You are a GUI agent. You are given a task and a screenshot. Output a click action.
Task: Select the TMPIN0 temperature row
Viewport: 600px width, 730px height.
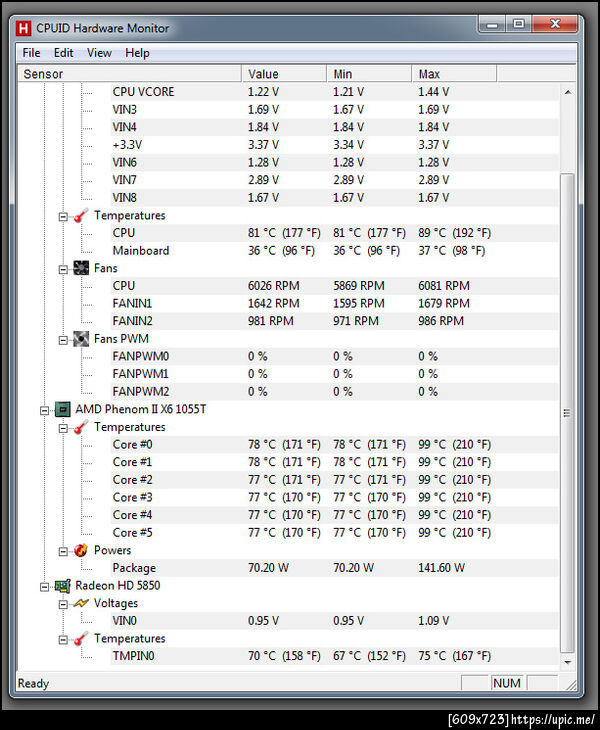pos(334,656)
